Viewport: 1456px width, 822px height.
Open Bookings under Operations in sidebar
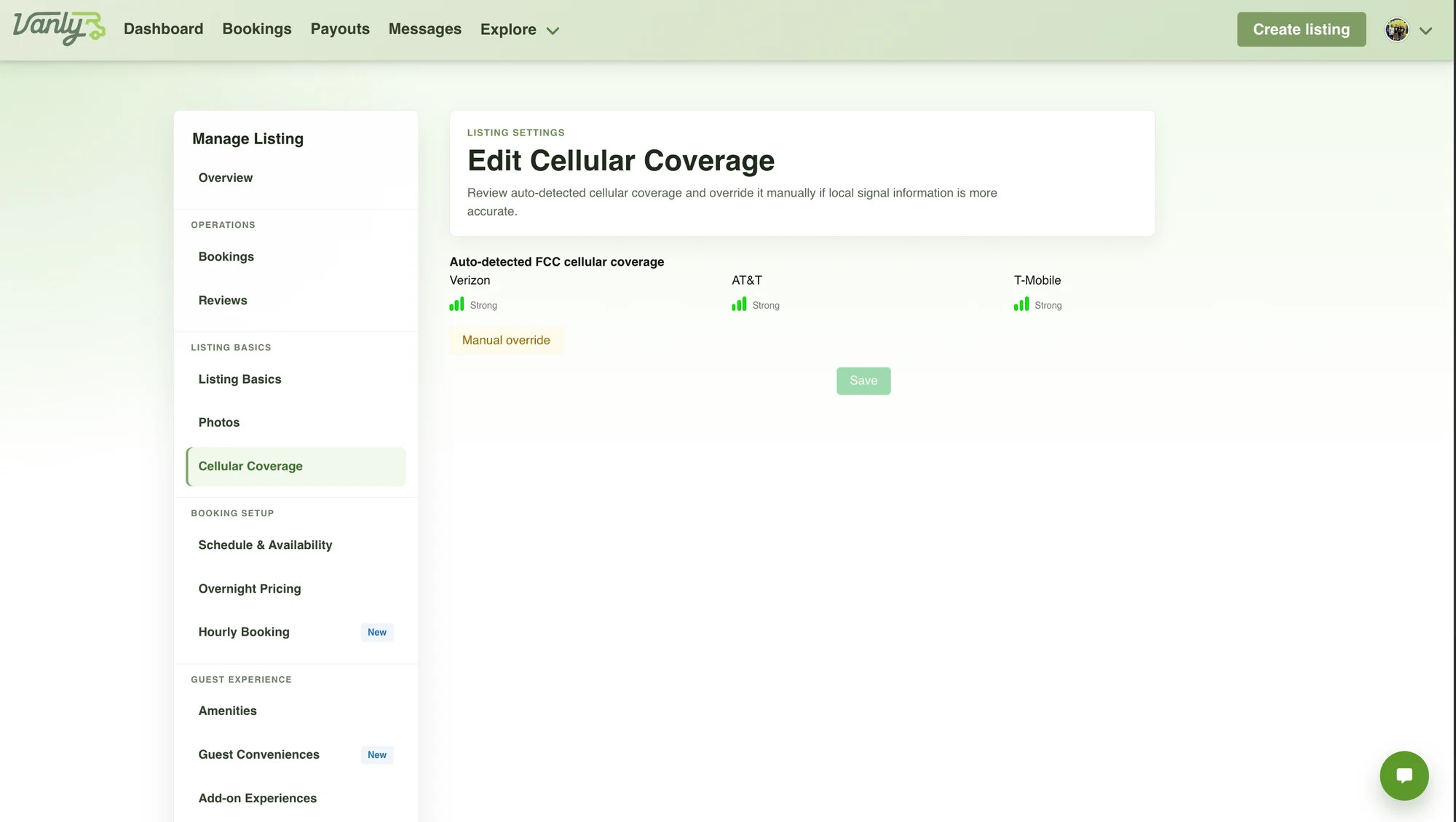(296, 257)
